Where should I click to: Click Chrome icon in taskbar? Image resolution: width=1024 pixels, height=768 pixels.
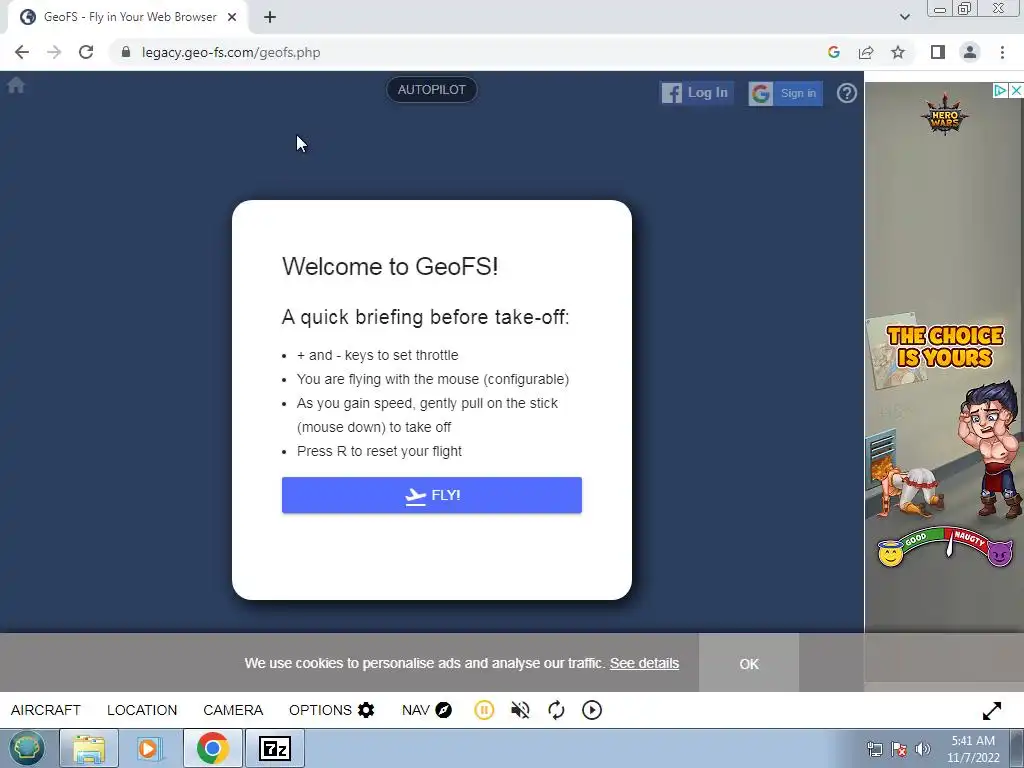click(x=212, y=748)
